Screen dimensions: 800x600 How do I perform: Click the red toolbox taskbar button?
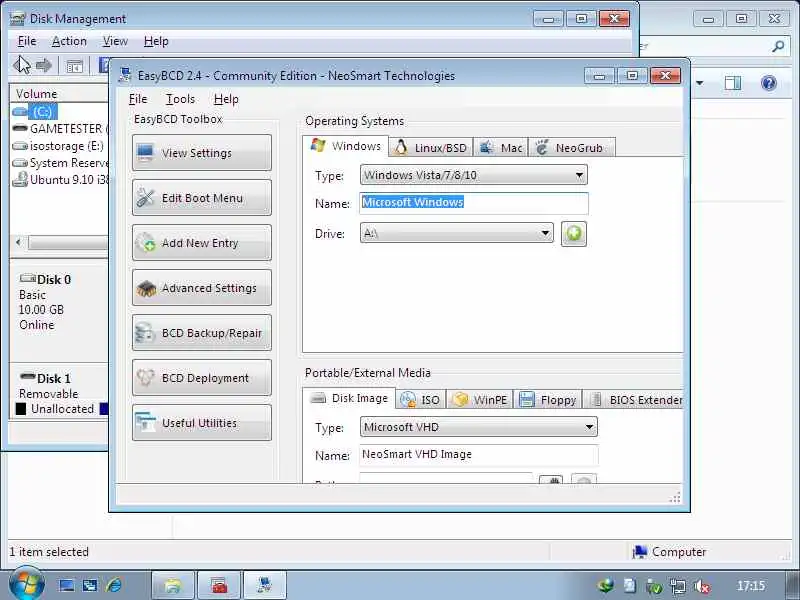tap(219, 585)
